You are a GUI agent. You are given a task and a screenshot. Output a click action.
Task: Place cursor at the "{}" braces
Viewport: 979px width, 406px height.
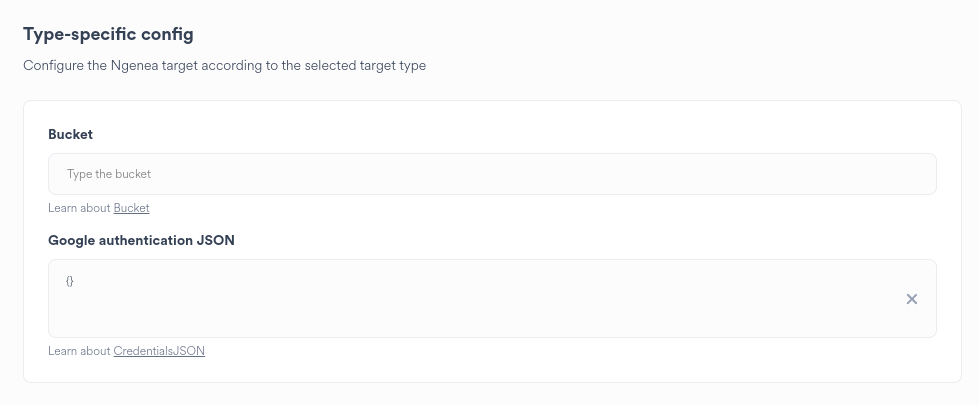click(x=70, y=281)
